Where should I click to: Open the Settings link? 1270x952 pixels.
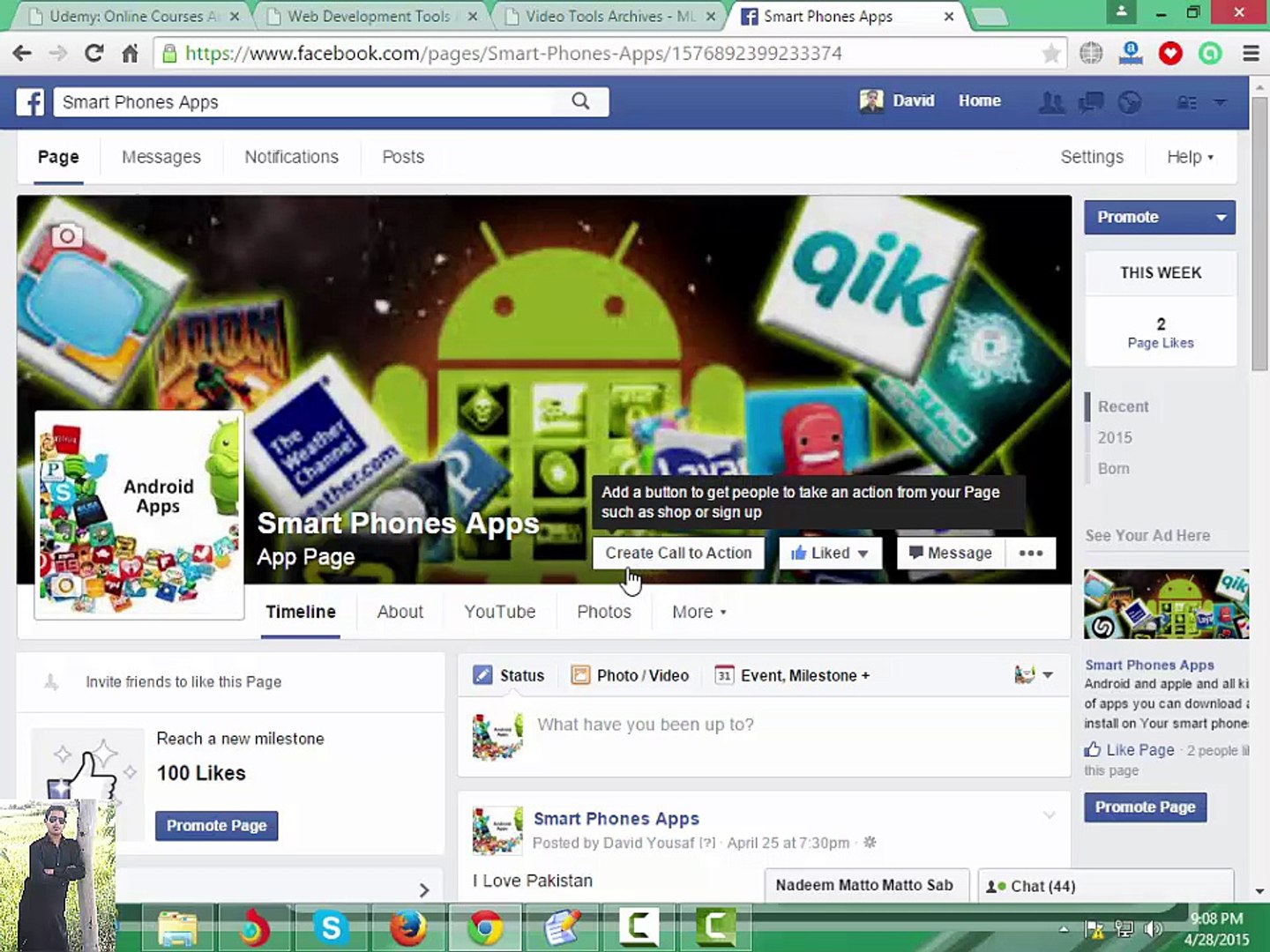pyautogui.click(x=1092, y=157)
